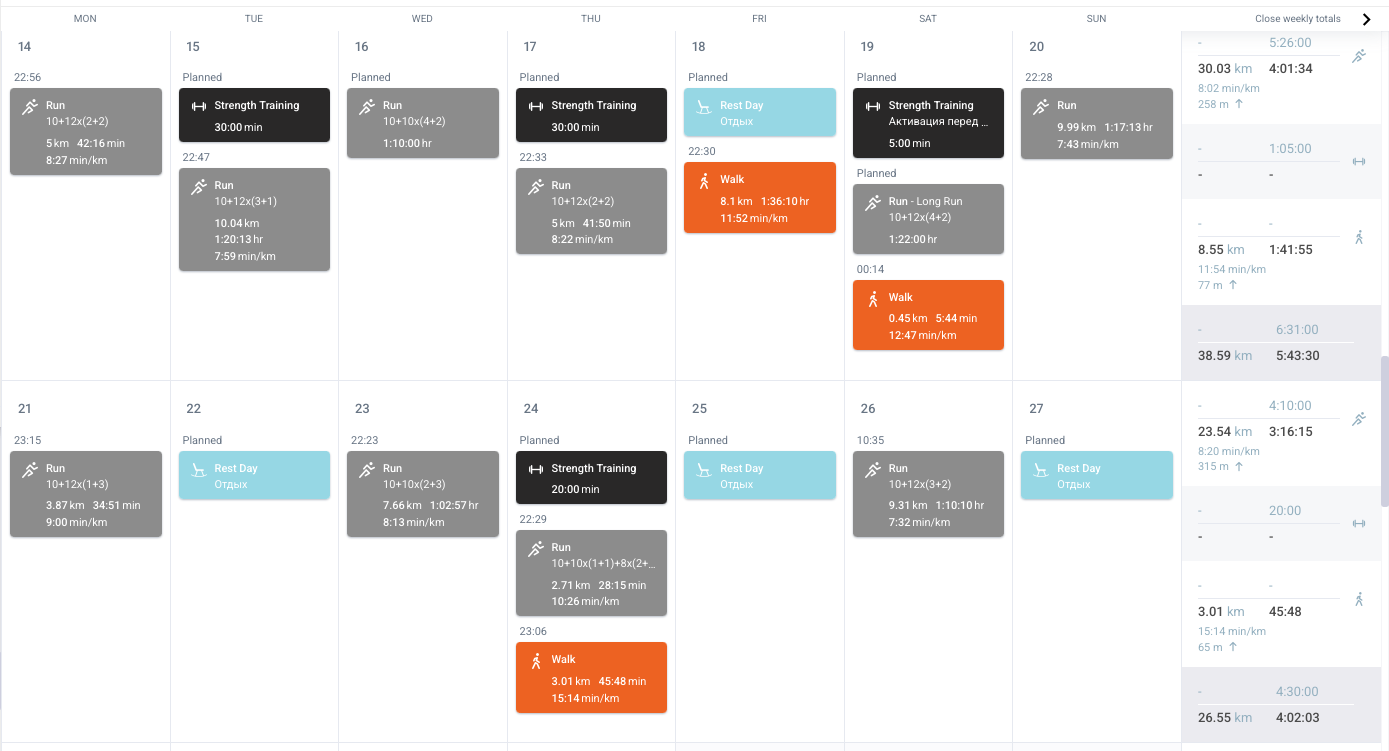The width and height of the screenshot is (1389, 751).
Task: Click the day number 27 on Sunday
Action: [x=1036, y=408]
